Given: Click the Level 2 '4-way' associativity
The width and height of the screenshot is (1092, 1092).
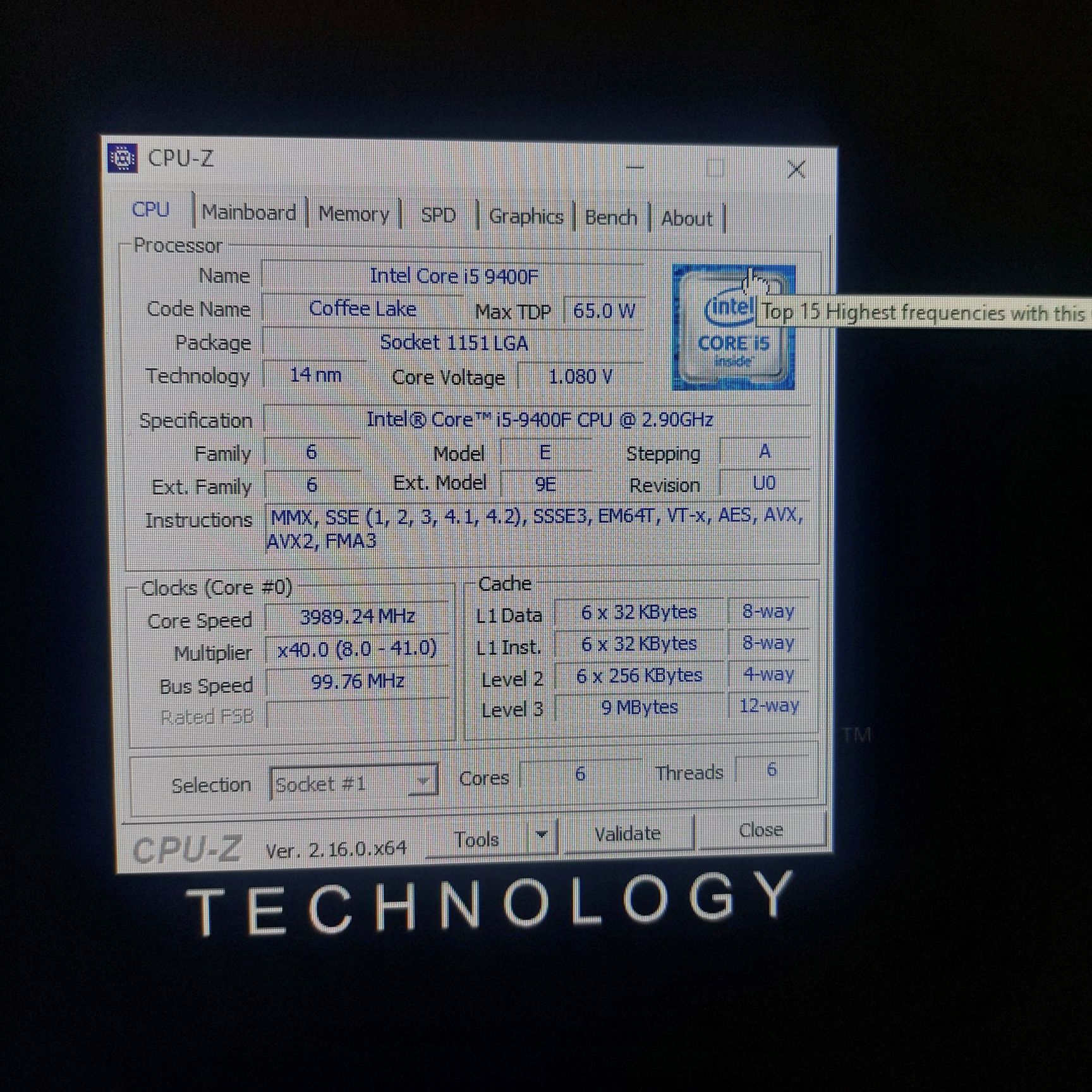Looking at the screenshot, I should coord(769,674).
